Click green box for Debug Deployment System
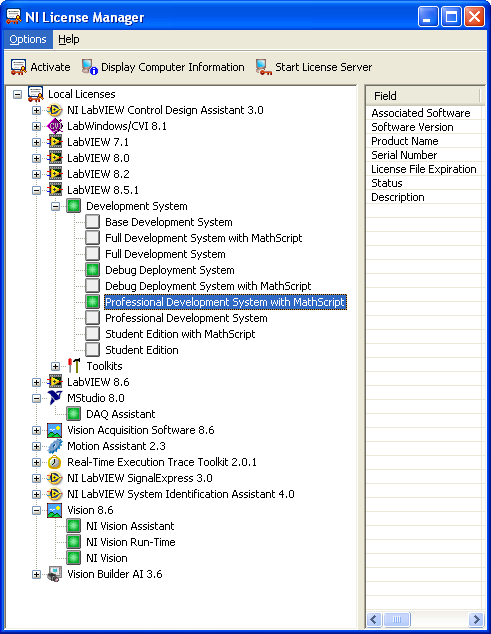 [x=93, y=270]
